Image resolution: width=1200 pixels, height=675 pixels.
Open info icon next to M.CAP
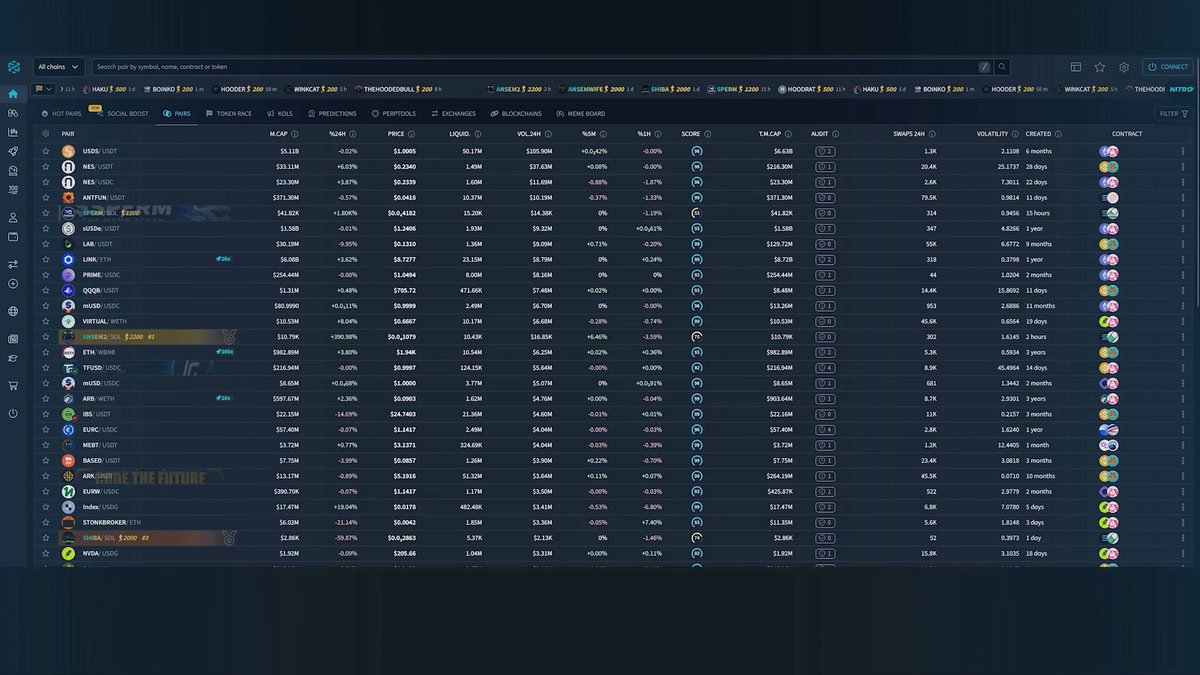(x=294, y=133)
